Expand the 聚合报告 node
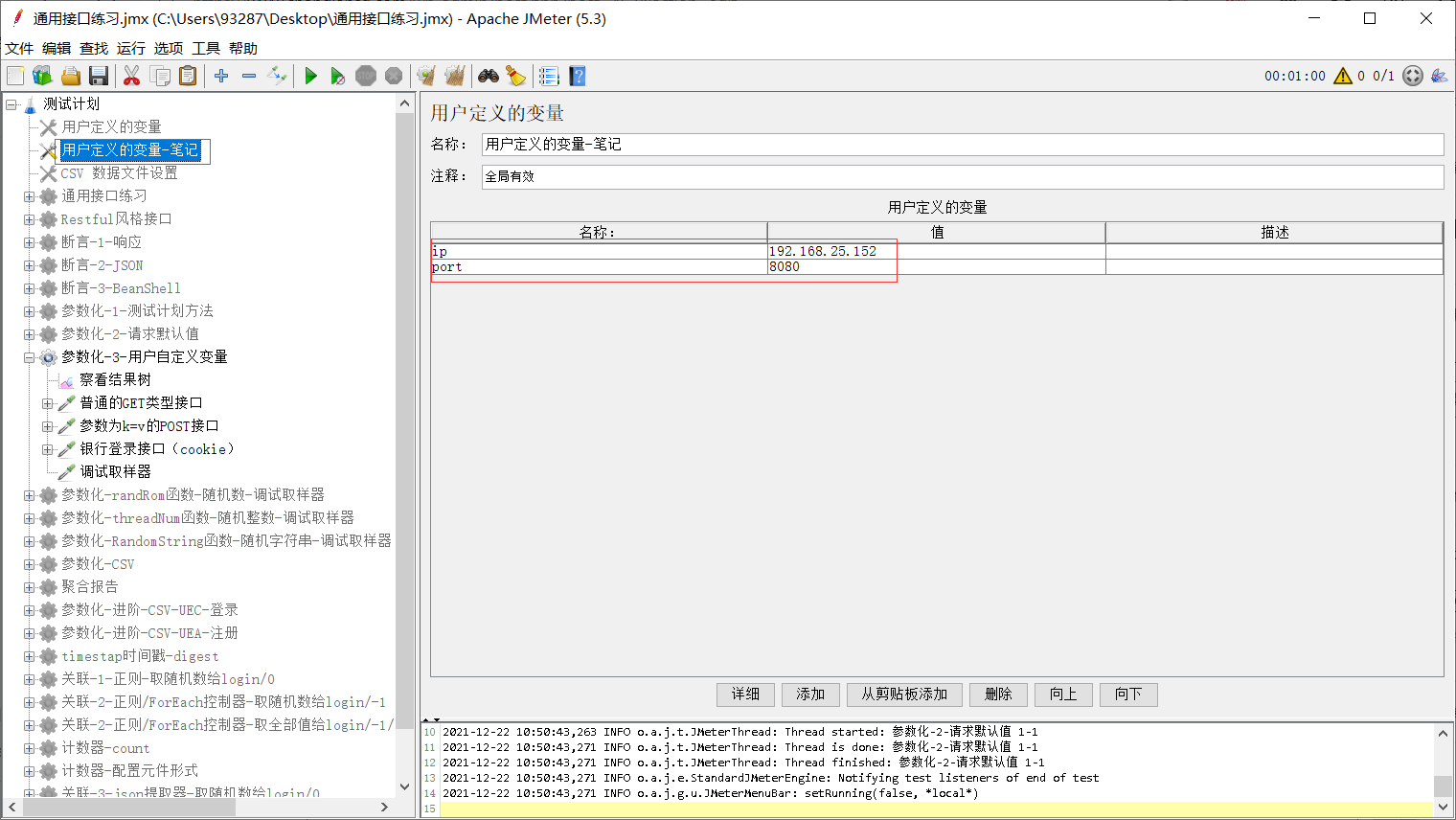This screenshot has height=820, width=1456. (30, 587)
